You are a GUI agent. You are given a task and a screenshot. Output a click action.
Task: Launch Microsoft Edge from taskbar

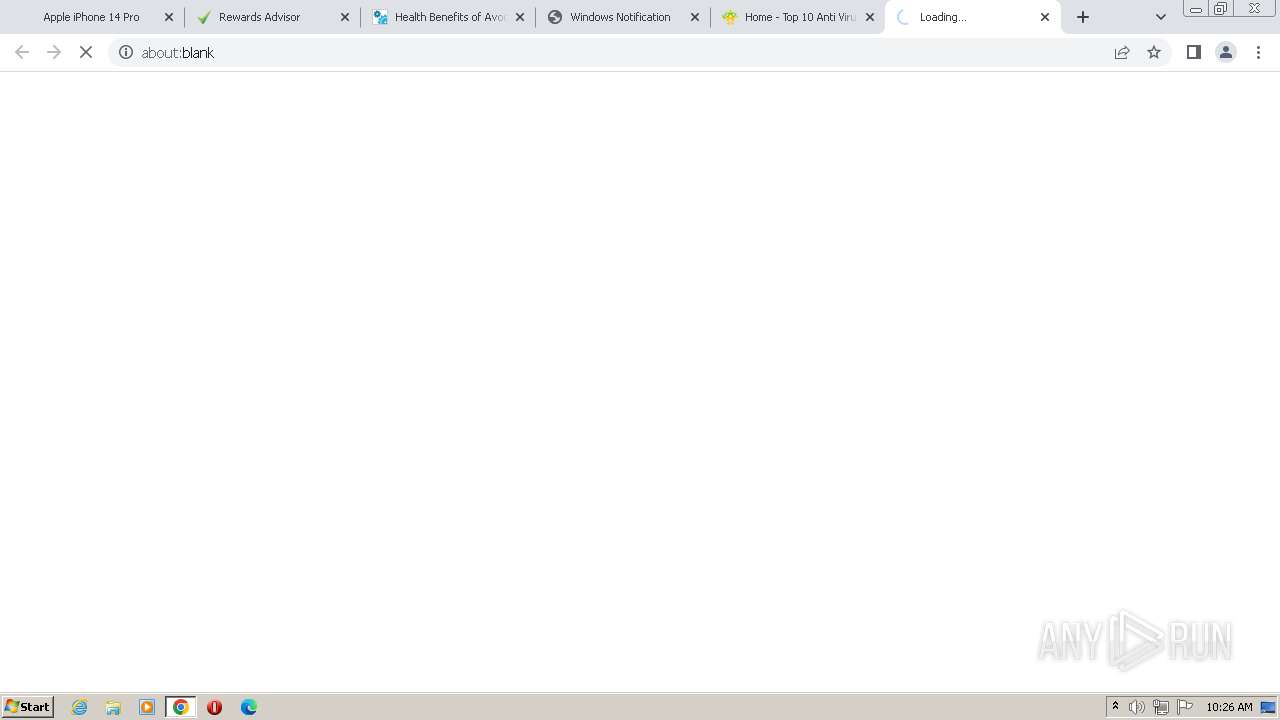tap(248, 707)
